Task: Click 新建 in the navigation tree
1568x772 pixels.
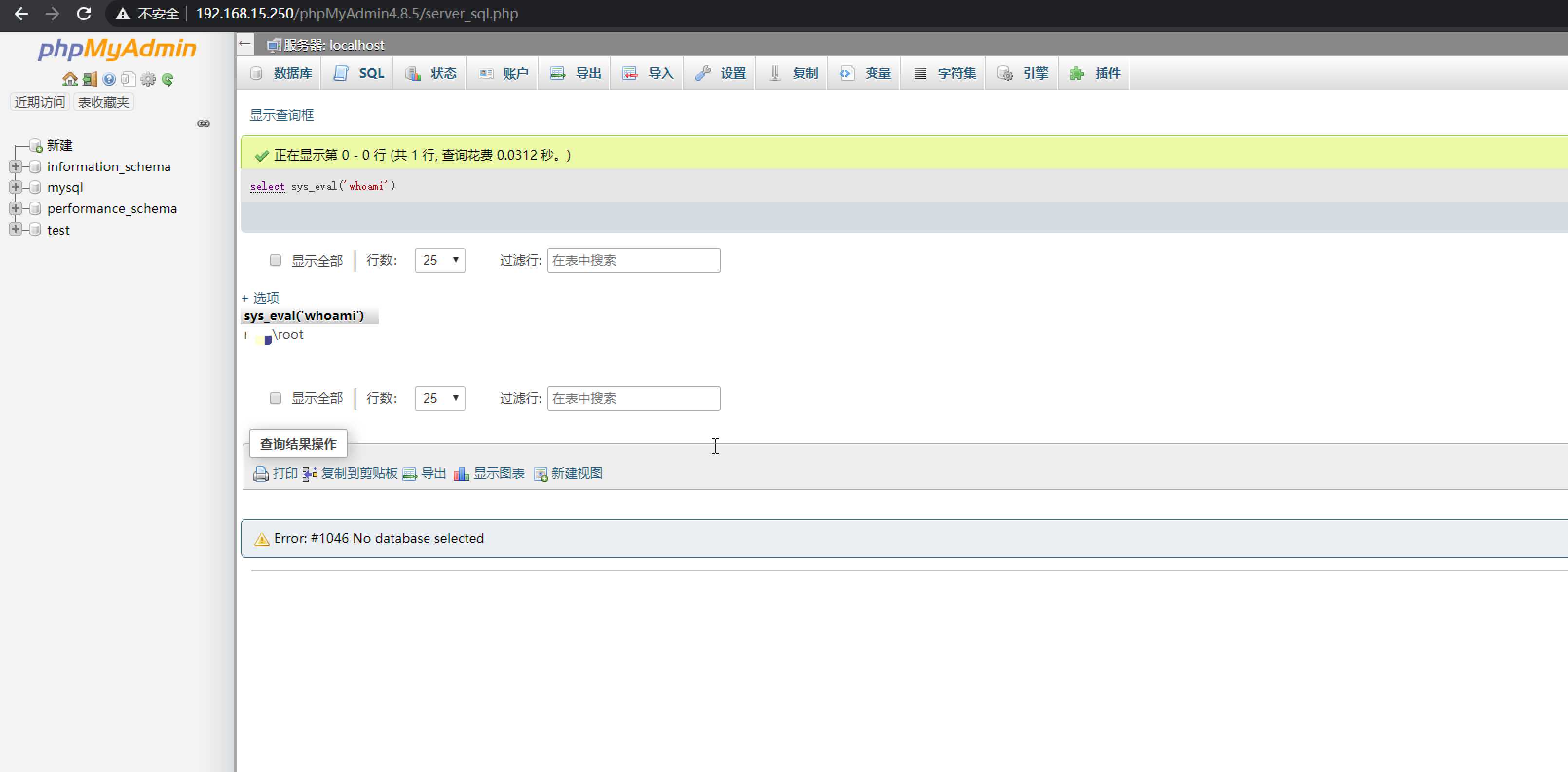Action: [x=59, y=146]
